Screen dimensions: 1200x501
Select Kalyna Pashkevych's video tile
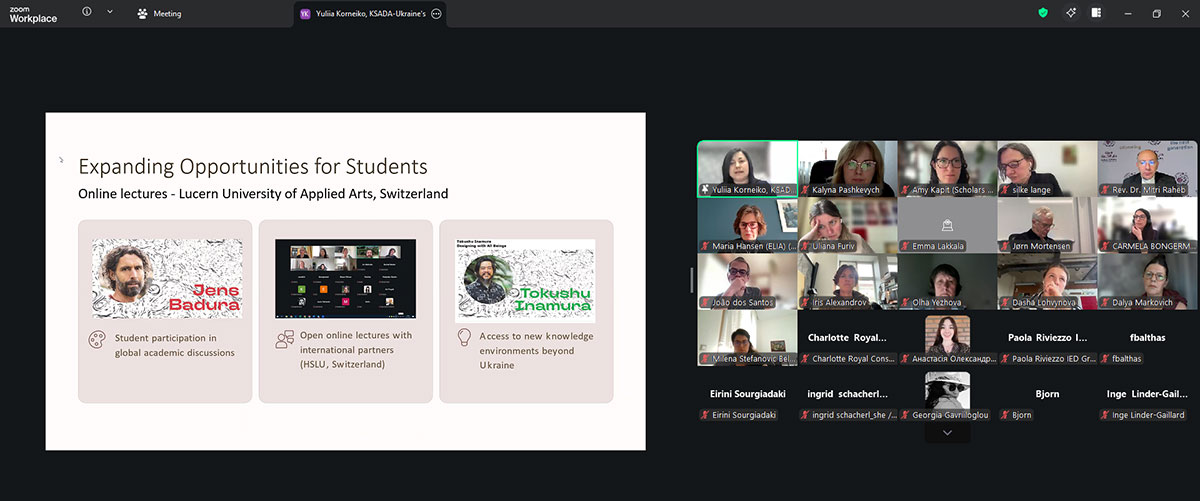[x=847, y=167]
